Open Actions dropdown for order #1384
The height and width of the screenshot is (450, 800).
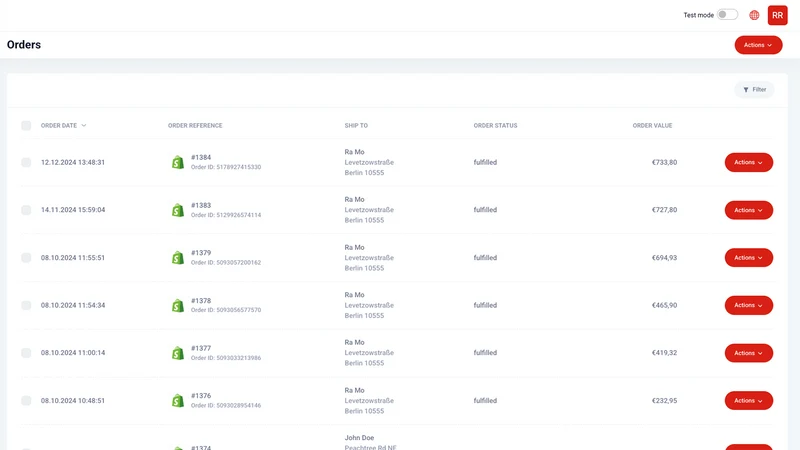[748, 162]
